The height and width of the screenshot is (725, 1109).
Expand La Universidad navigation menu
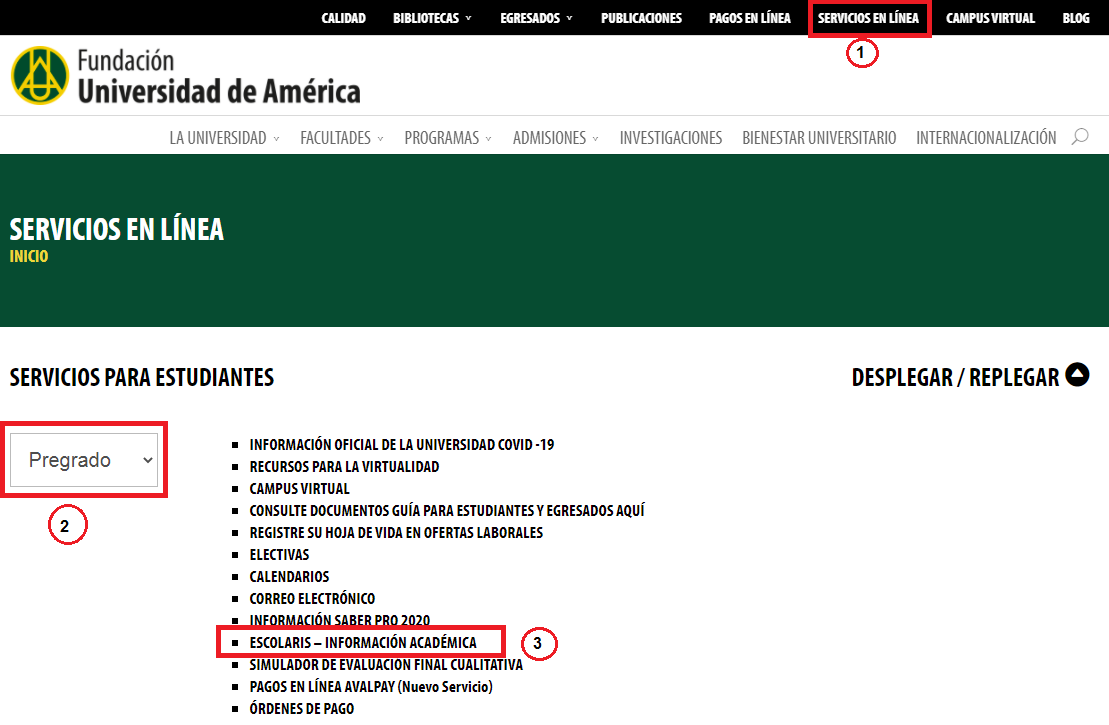[x=224, y=138]
